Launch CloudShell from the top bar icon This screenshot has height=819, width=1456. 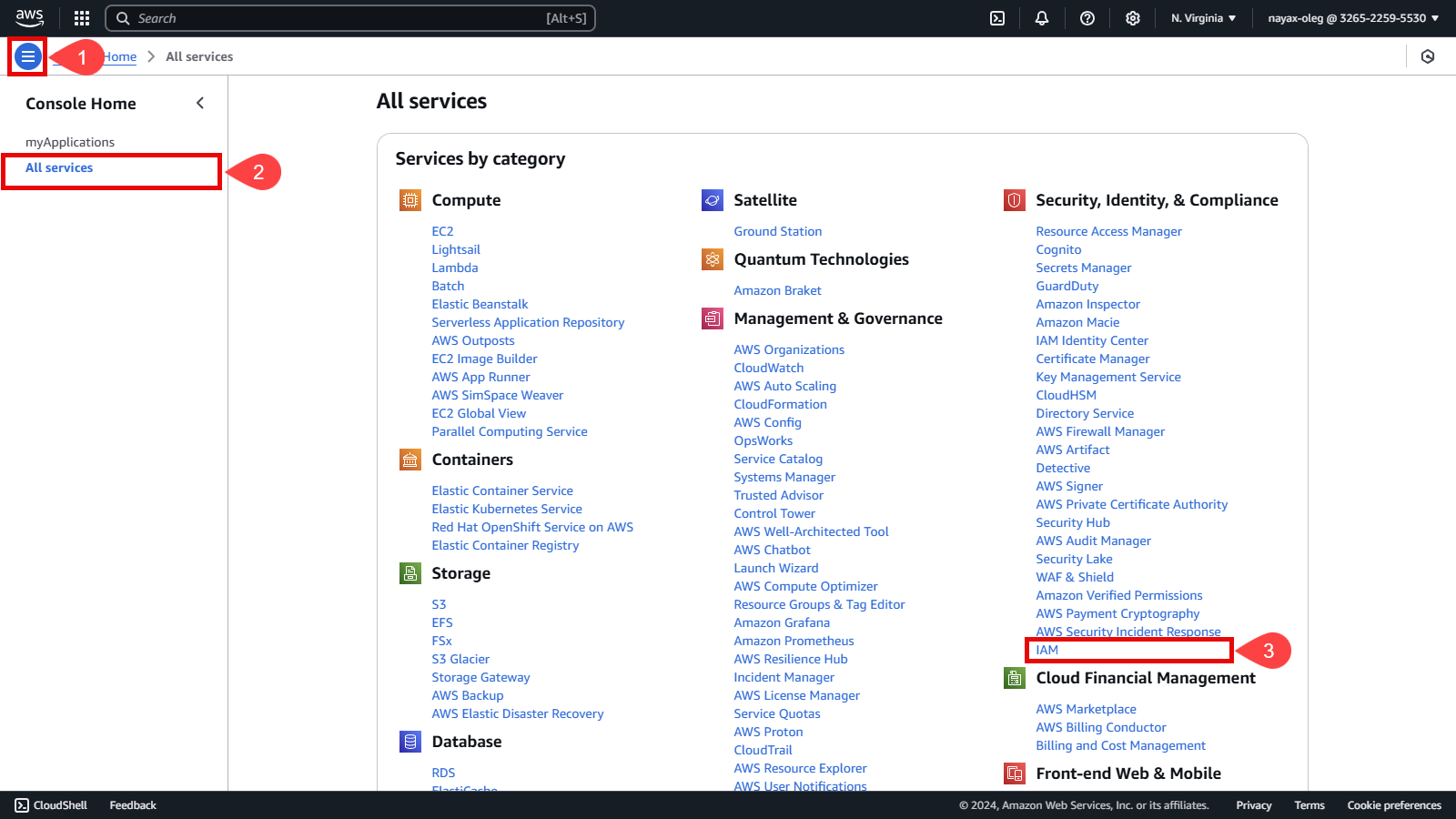(x=997, y=18)
